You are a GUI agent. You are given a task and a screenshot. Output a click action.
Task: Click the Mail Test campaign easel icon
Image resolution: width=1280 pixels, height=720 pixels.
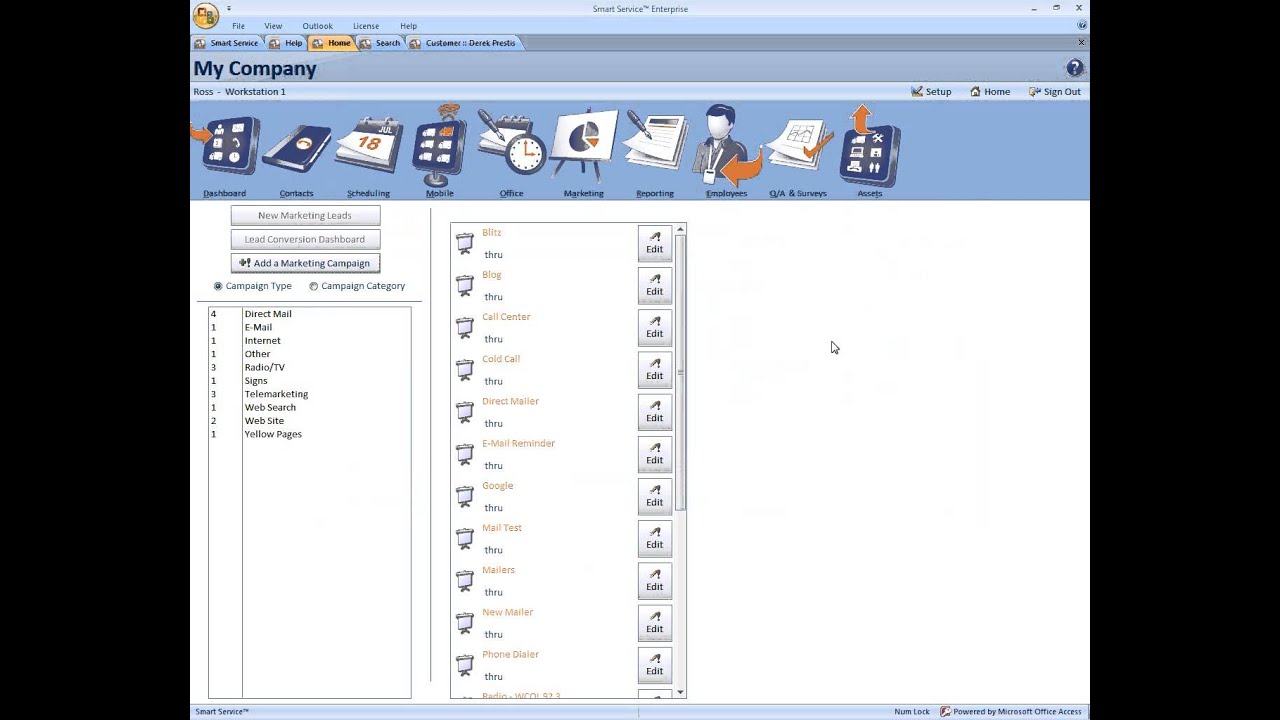click(x=465, y=537)
